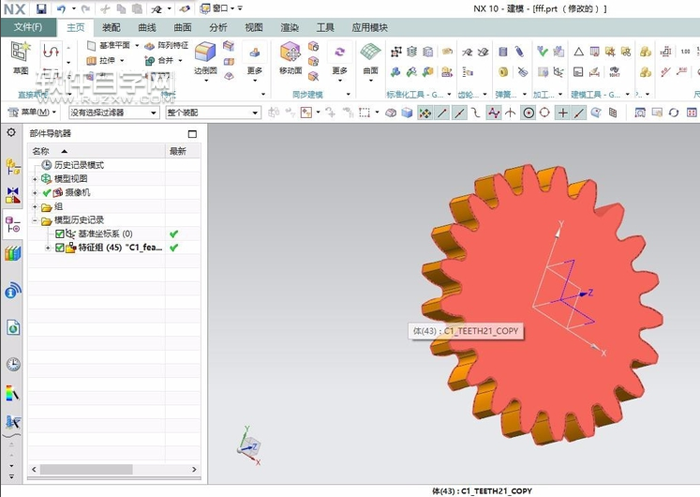Click the Sketch (草图) tool icon
This screenshot has height=497, width=700.
(x=20, y=55)
